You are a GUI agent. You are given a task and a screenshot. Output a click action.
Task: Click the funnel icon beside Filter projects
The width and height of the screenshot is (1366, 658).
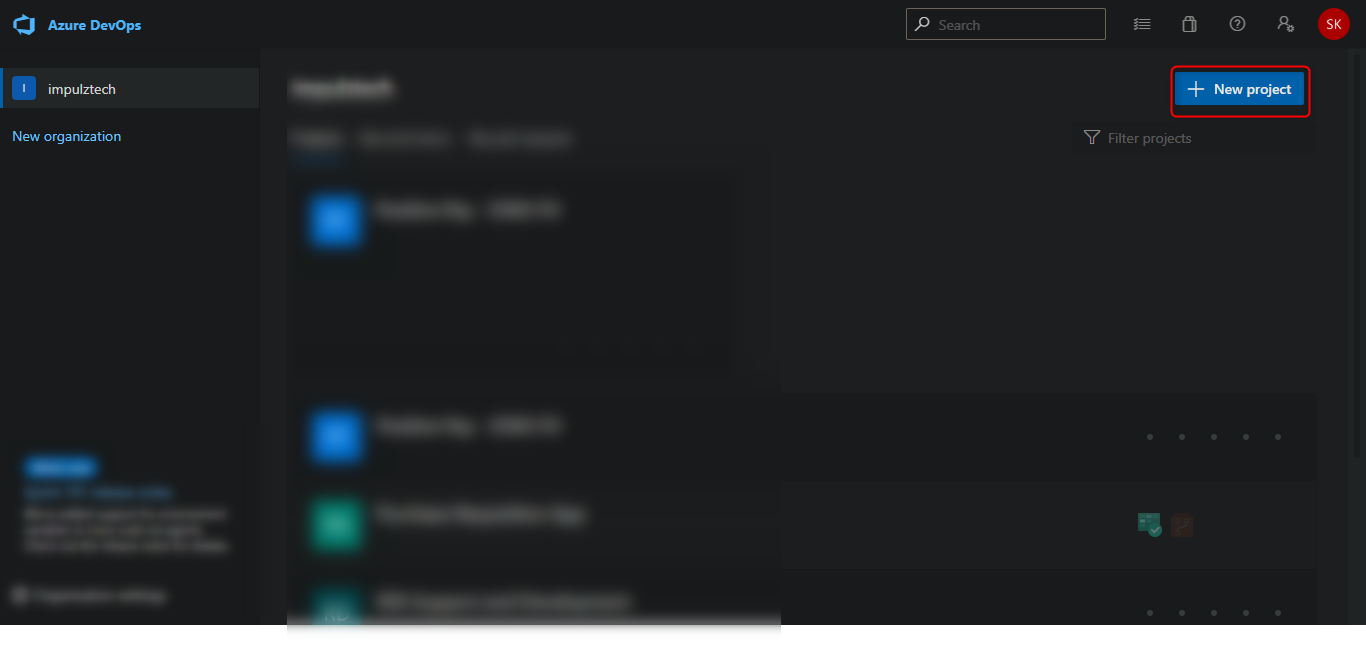(1092, 138)
